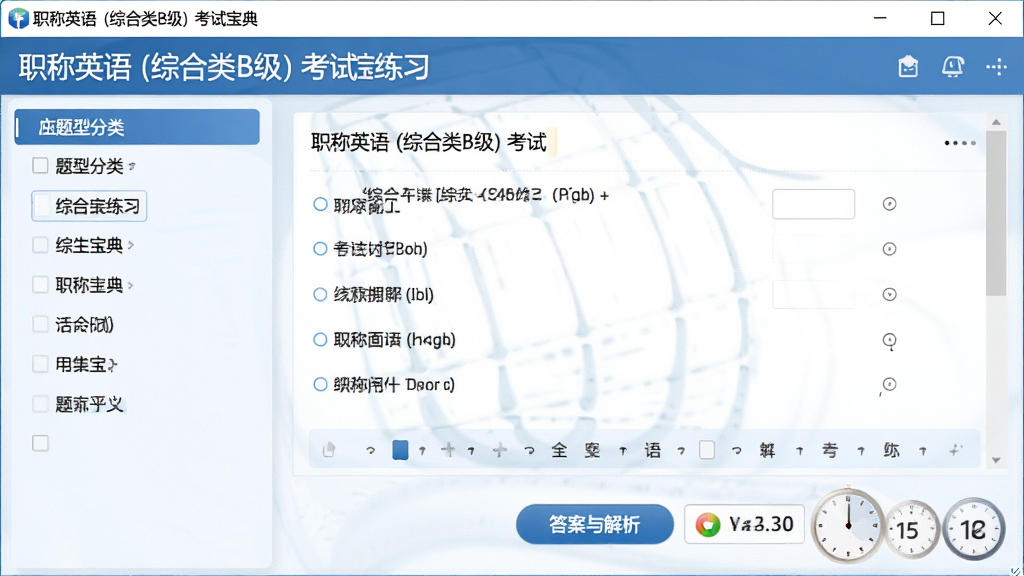Click the clock icon on first option row
Viewport: 1024px width, 576px height.
(889, 204)
